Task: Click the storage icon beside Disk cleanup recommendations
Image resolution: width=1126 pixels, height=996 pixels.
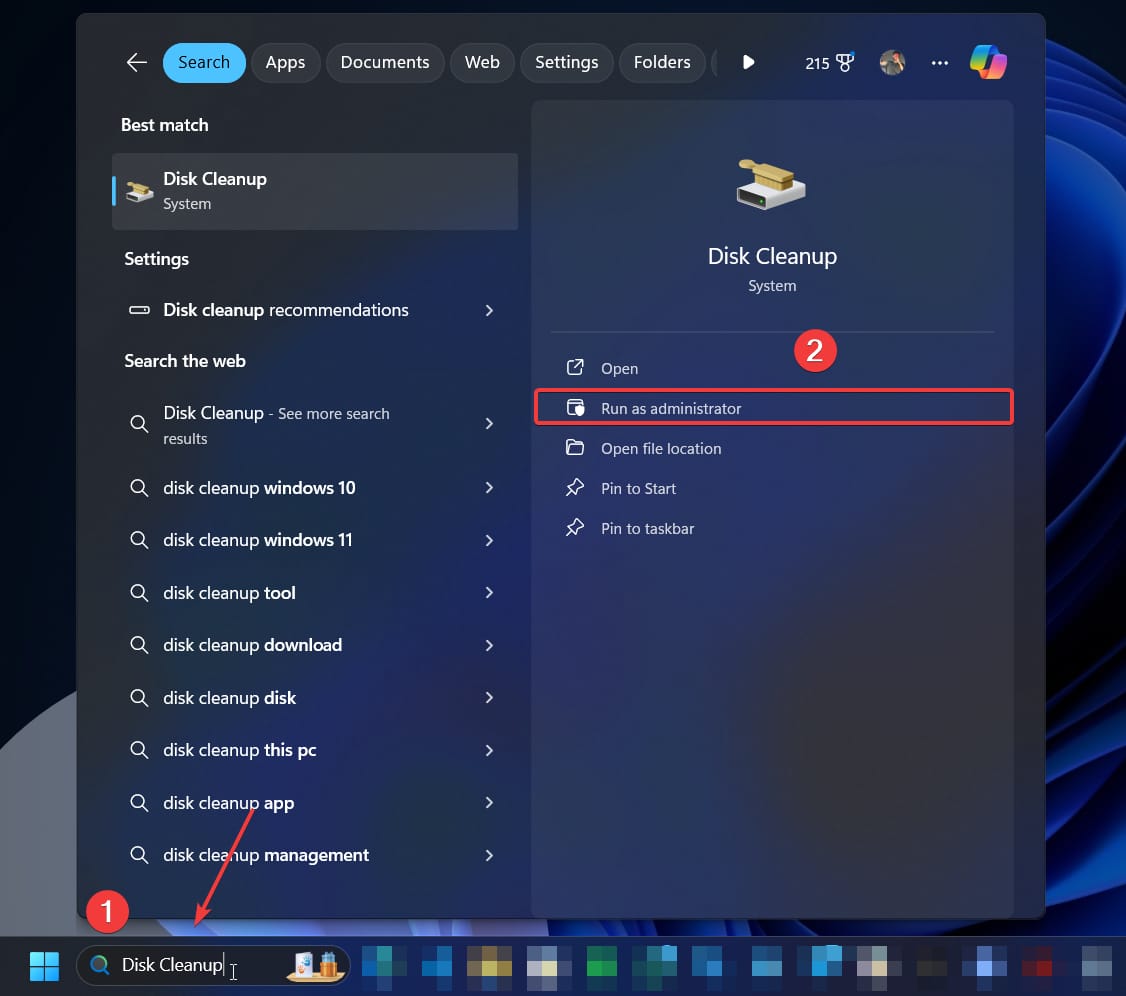Action: pyautogui.click(x=139, y=310)
